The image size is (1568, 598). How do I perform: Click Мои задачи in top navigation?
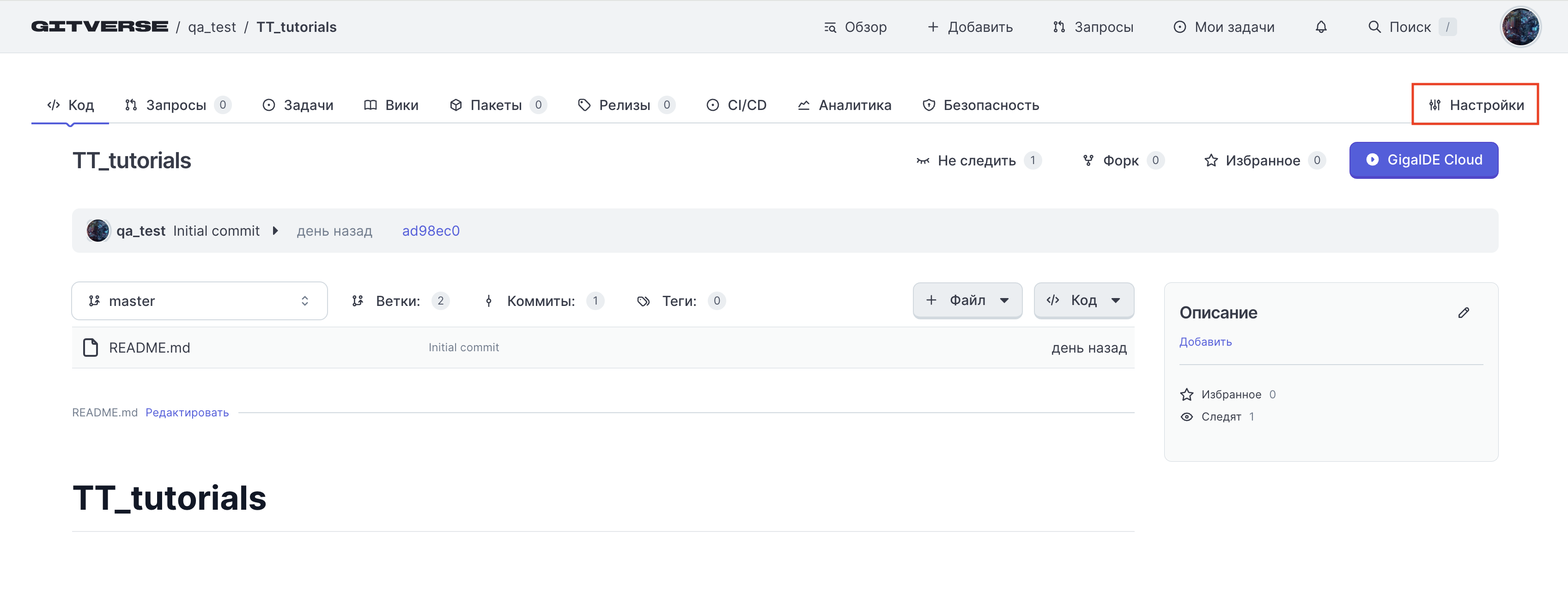1224,27
